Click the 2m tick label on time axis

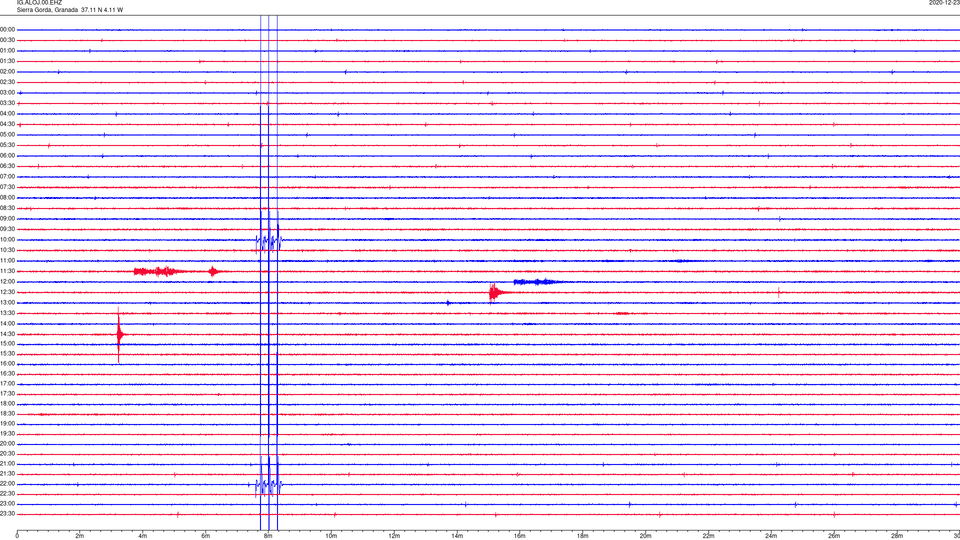pos(80,536)
